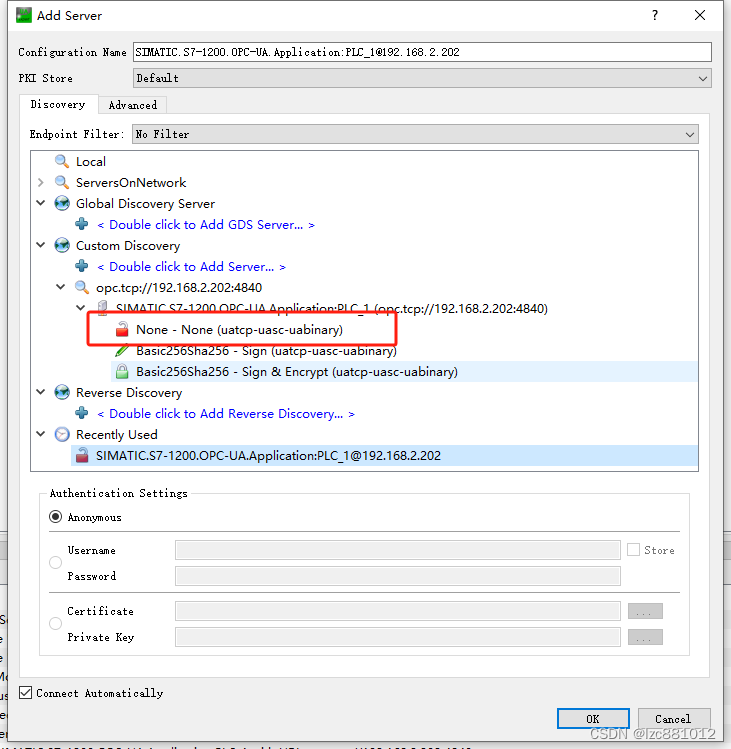Screen dimensions: 731x749
Task: Collapse the Custom Discovery node
Action: point(41,245)
